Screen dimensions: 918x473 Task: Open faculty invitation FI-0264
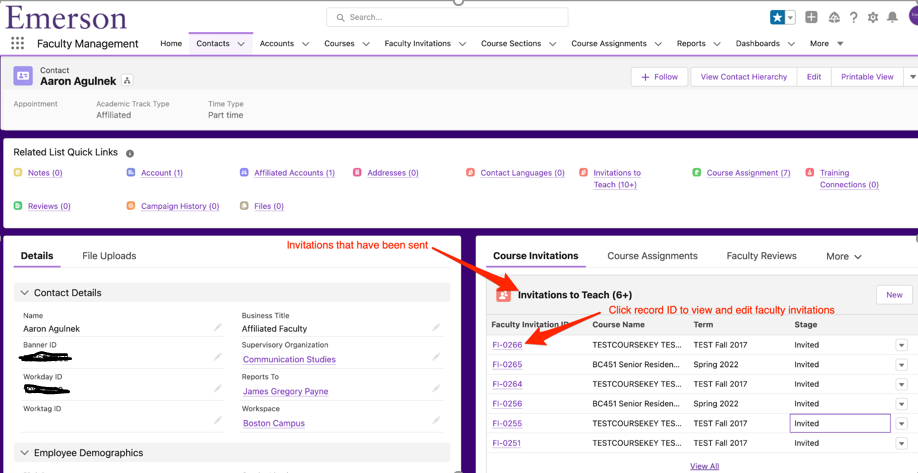(507, 385)
